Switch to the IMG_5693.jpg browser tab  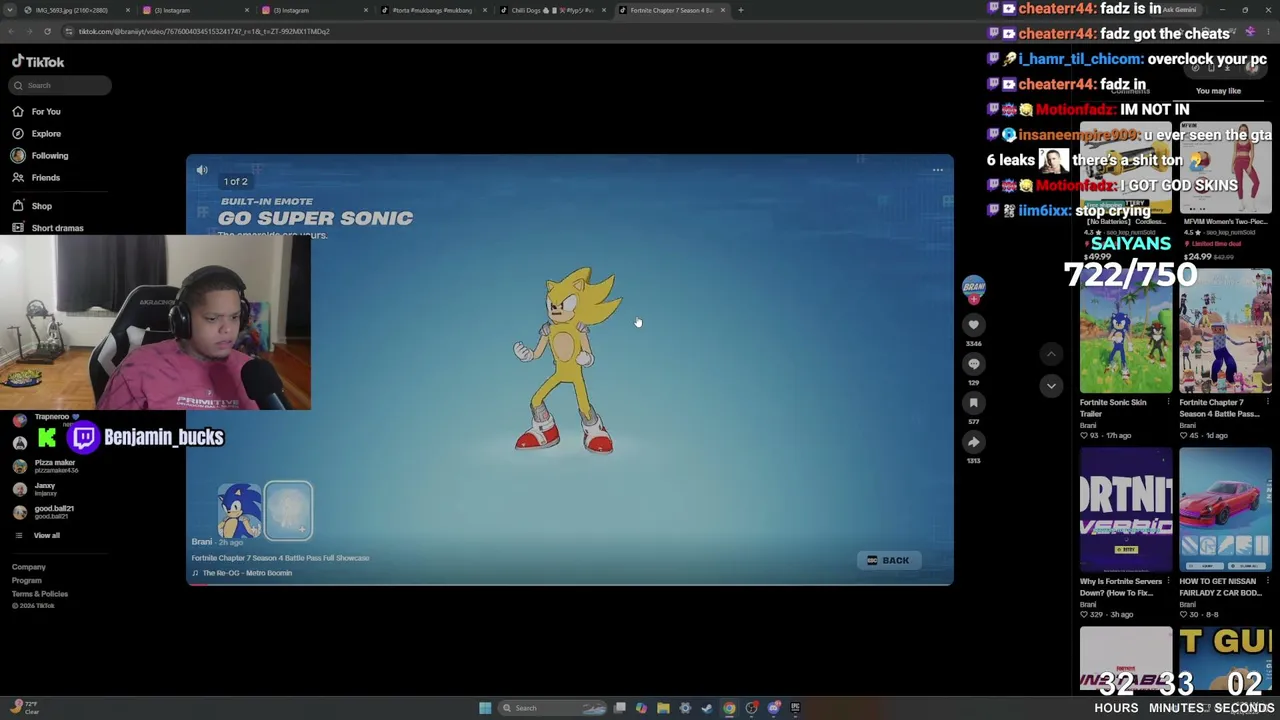[x=75, y=10]
